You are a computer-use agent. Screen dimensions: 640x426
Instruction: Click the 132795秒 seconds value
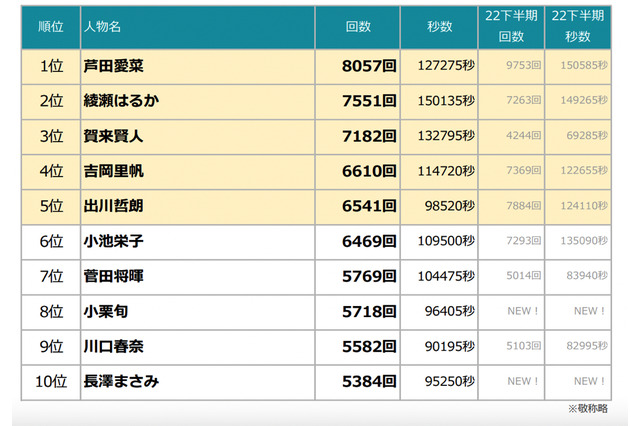tap(446, 135)
